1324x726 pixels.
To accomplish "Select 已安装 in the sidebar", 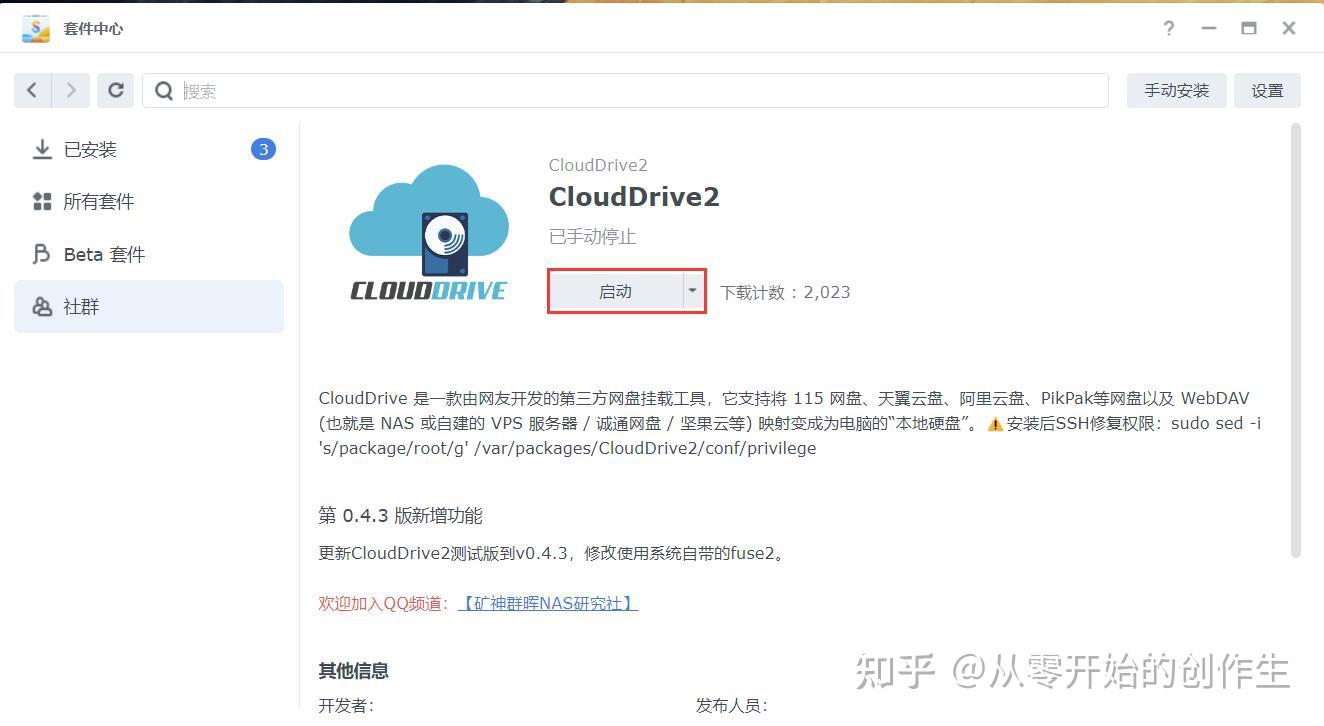I will point(149,149).
